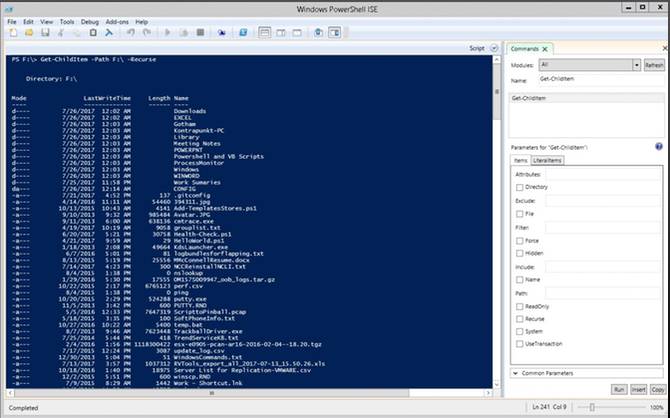Click the Clear Console Pane icon
Screen dimensions: 670x418
(109, 33)
